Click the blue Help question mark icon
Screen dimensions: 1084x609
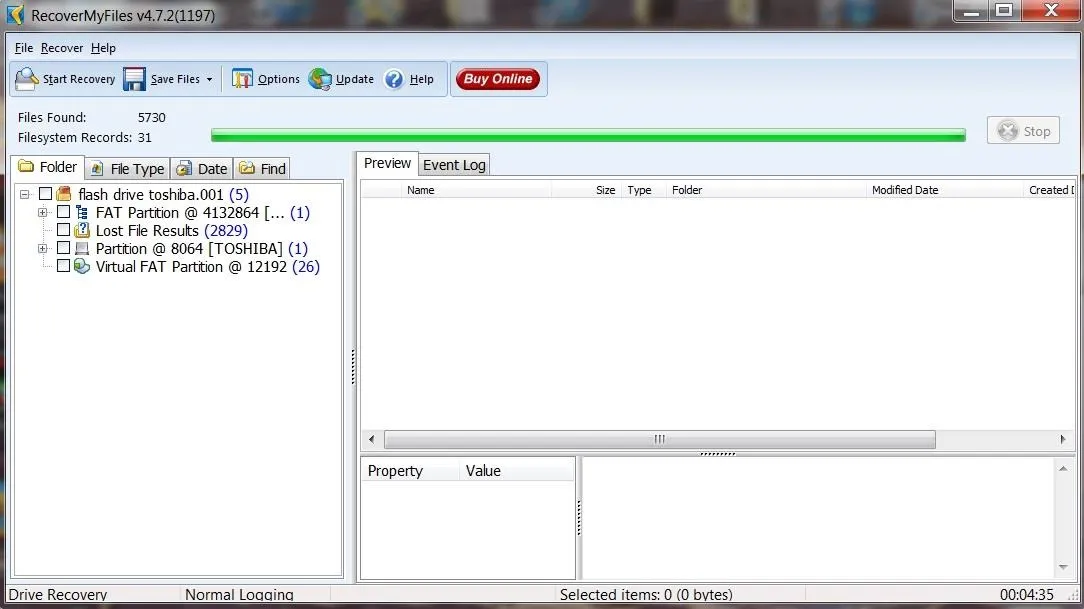394,79
